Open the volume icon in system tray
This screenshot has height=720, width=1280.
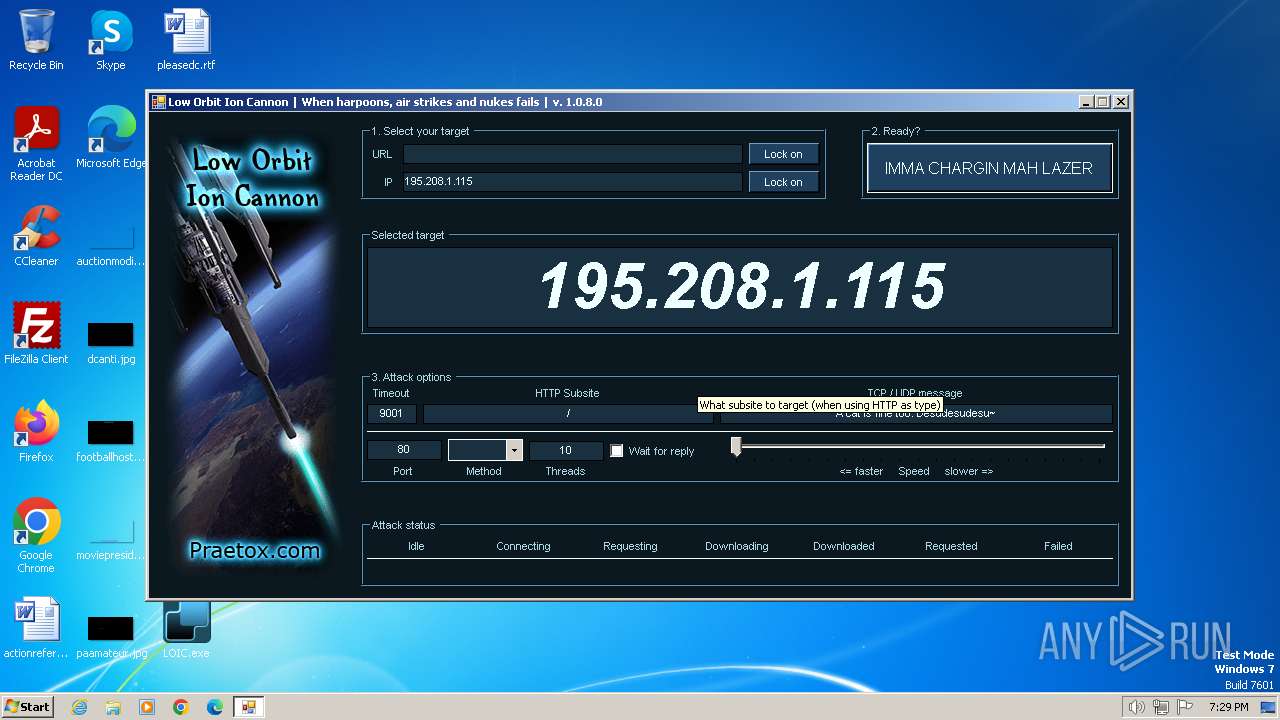click(1136, 707)
